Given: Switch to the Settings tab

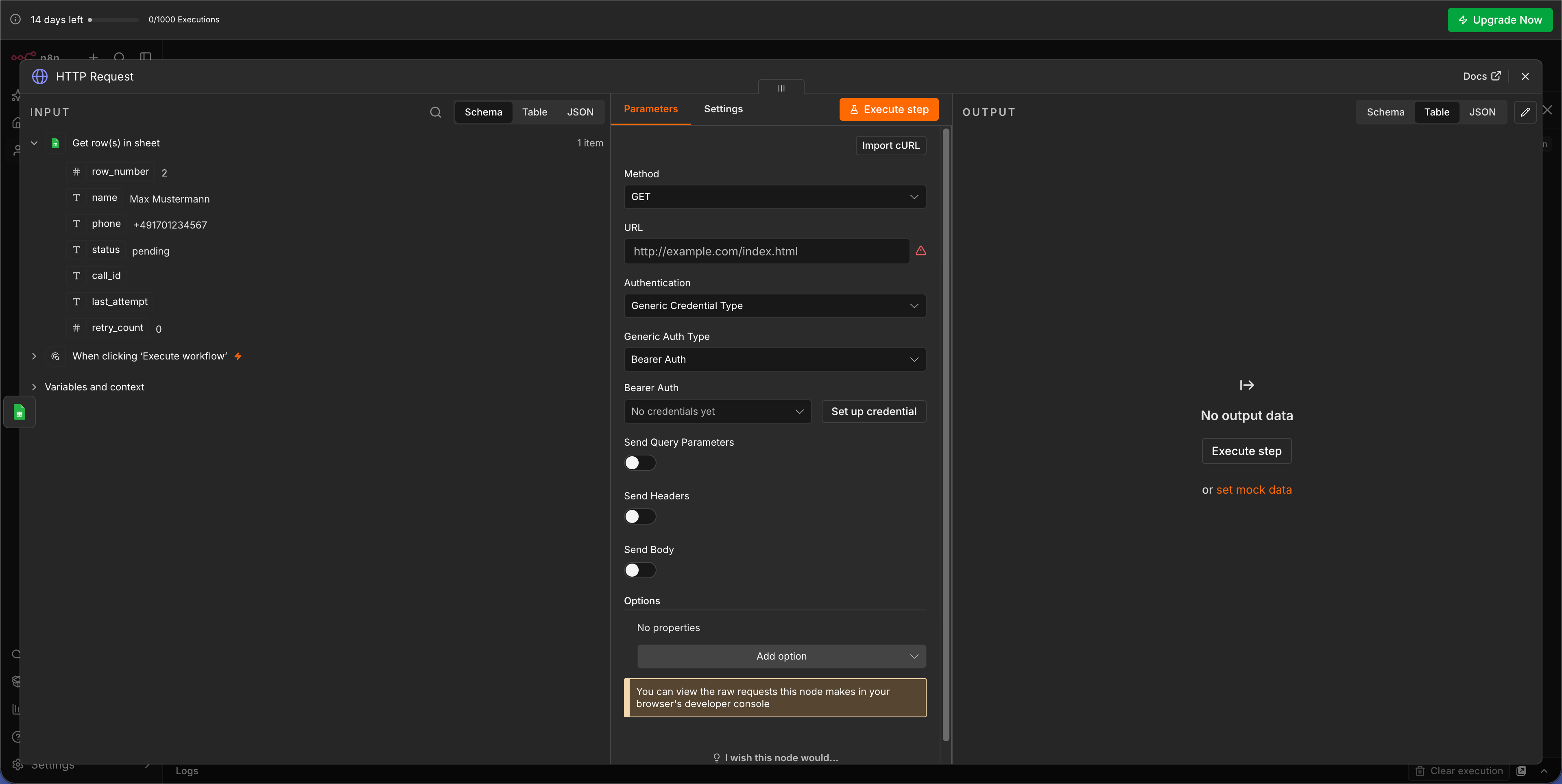Looking at the screenshot, I should (723, 109).
